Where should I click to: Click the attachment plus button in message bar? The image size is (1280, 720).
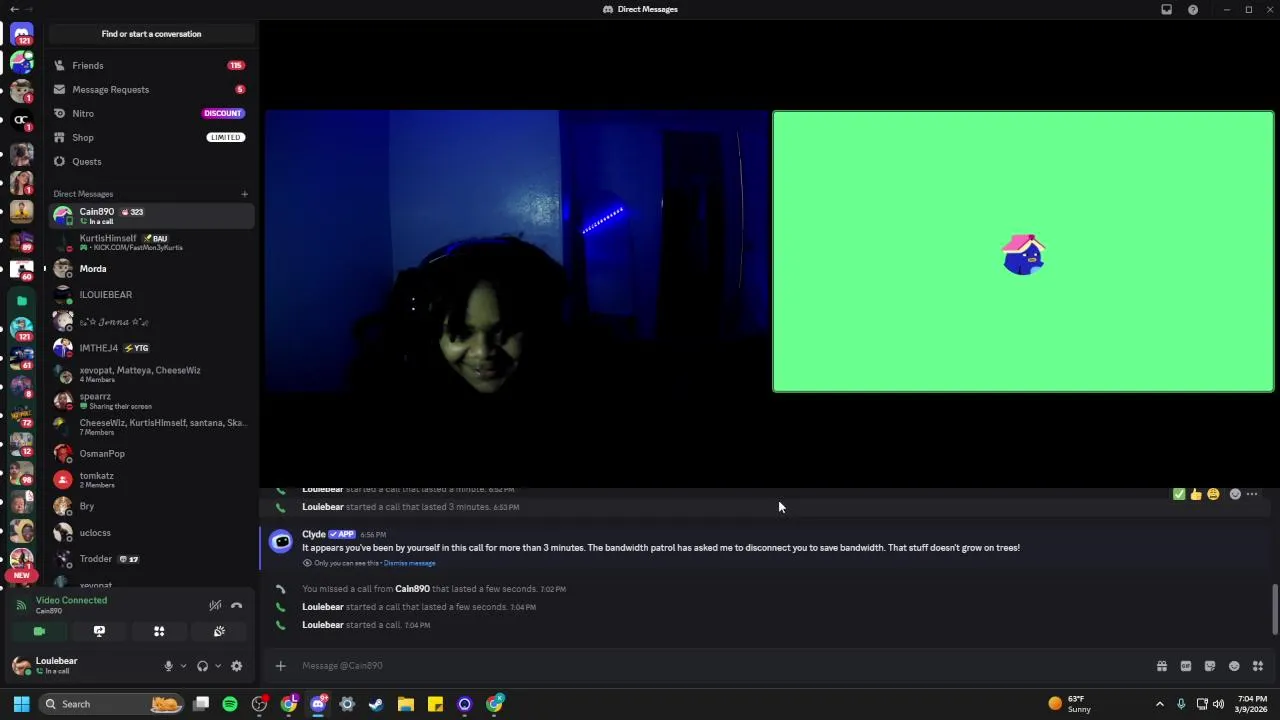pos(281,666)
